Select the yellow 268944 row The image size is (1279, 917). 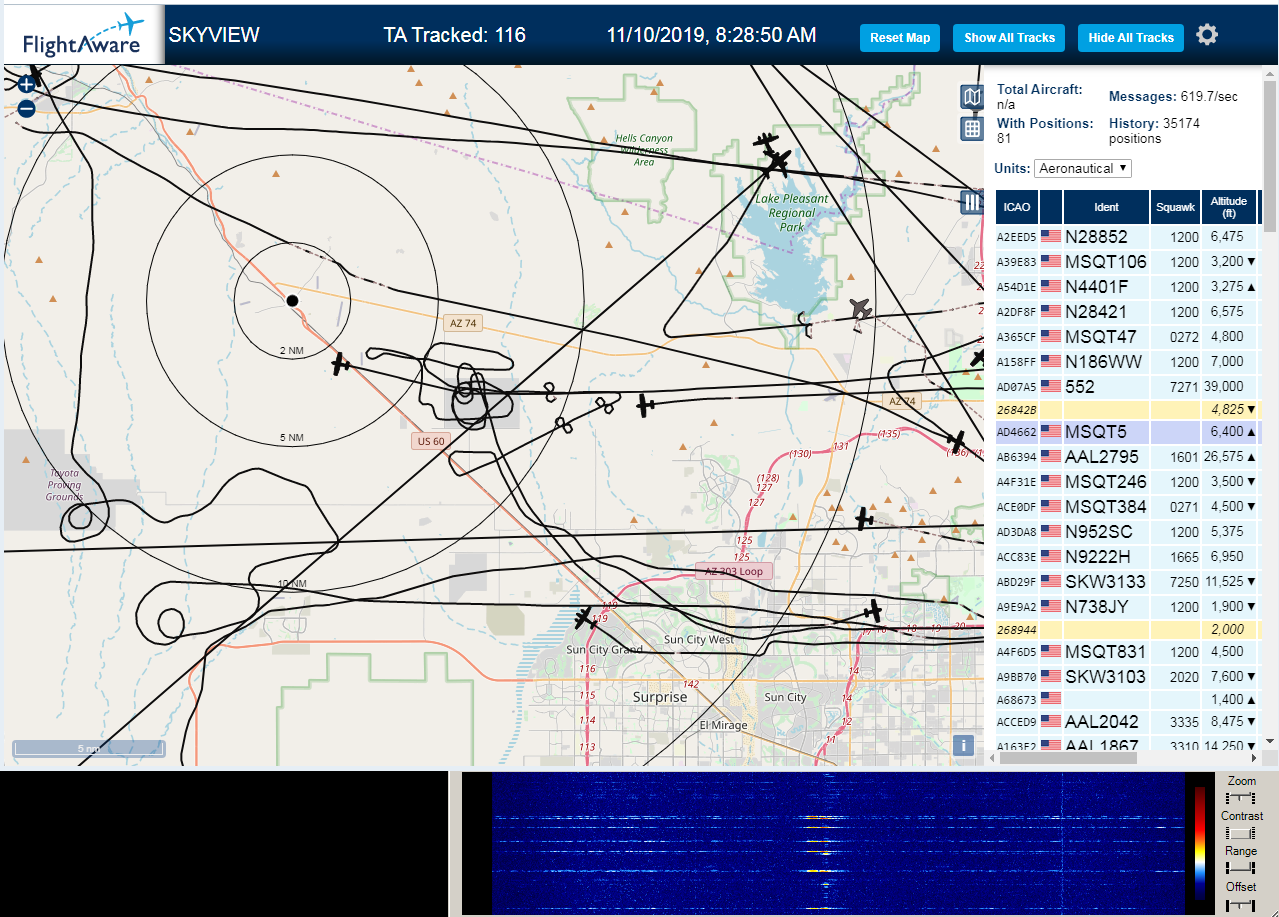pos(1129,629)
